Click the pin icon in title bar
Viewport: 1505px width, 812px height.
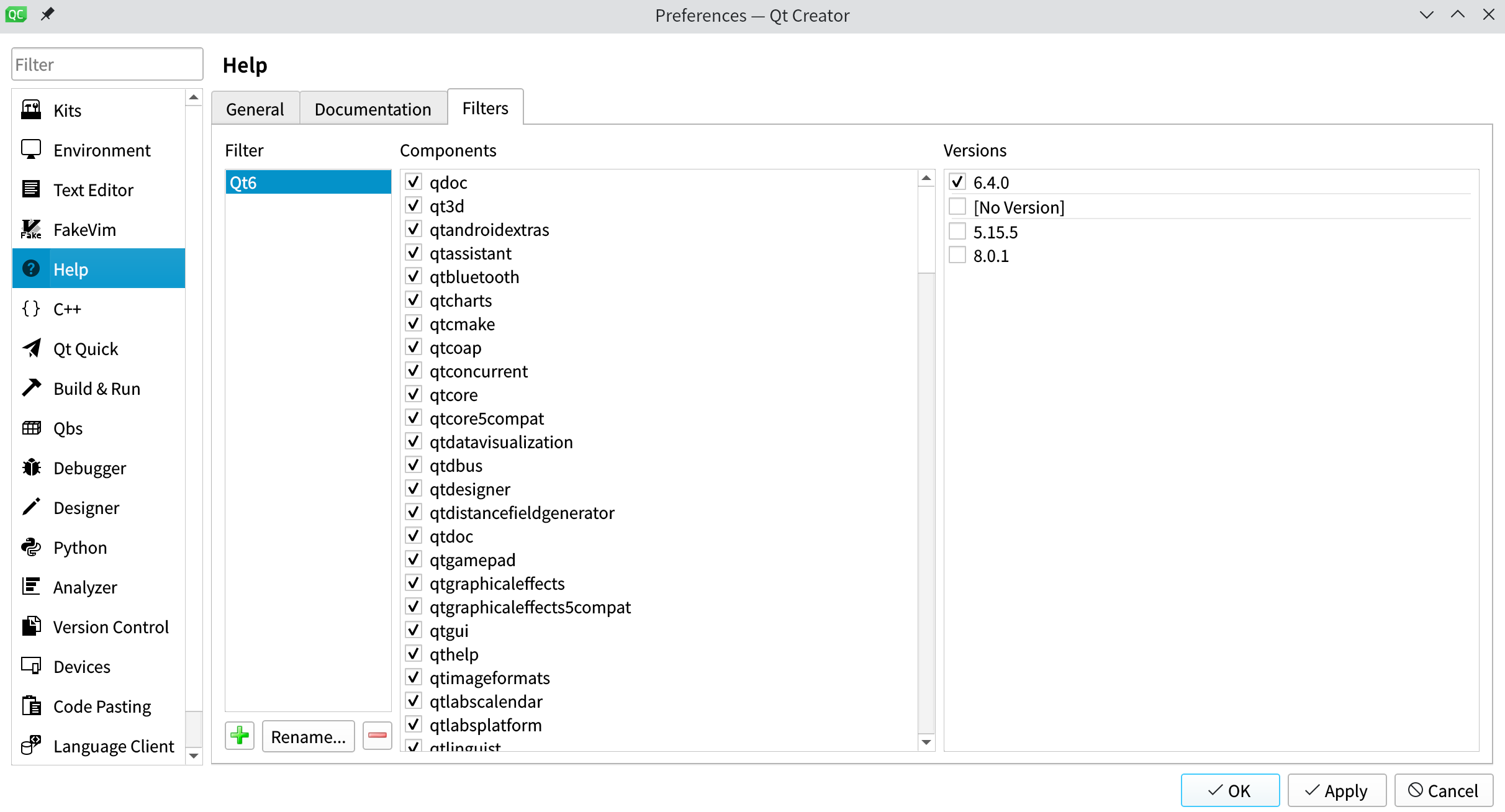[48, 14]
